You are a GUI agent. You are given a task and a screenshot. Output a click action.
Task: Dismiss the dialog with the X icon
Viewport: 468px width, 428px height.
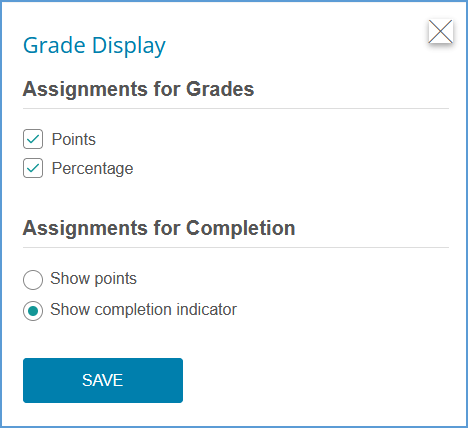coord(440,32)
